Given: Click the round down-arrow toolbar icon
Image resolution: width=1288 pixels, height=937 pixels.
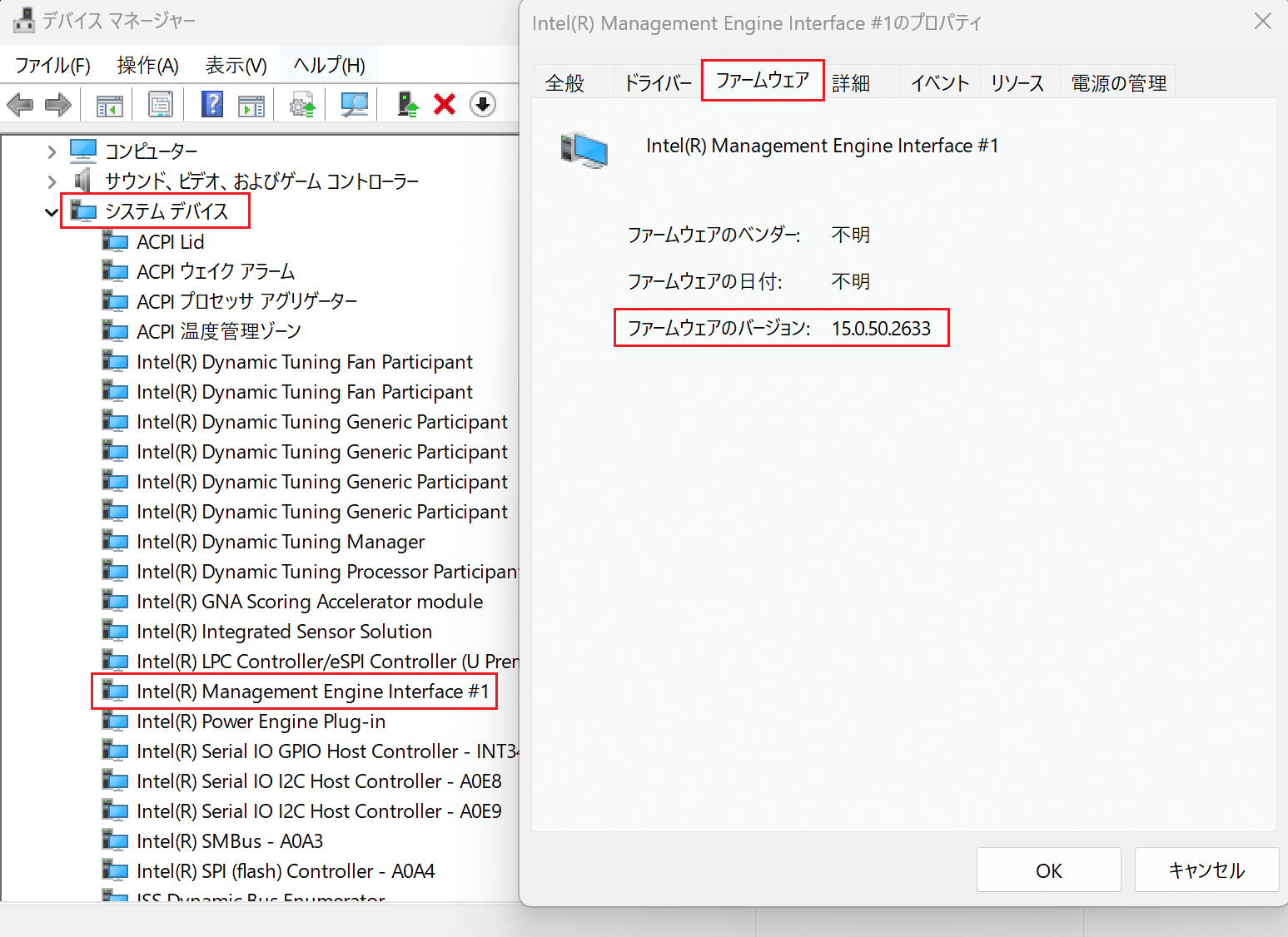Looking at the screenshot, I should (x=483, y=105).
